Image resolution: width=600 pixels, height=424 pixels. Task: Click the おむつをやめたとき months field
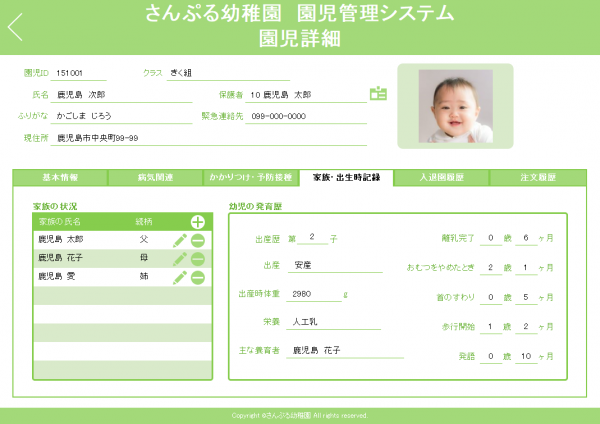[526, 268]
